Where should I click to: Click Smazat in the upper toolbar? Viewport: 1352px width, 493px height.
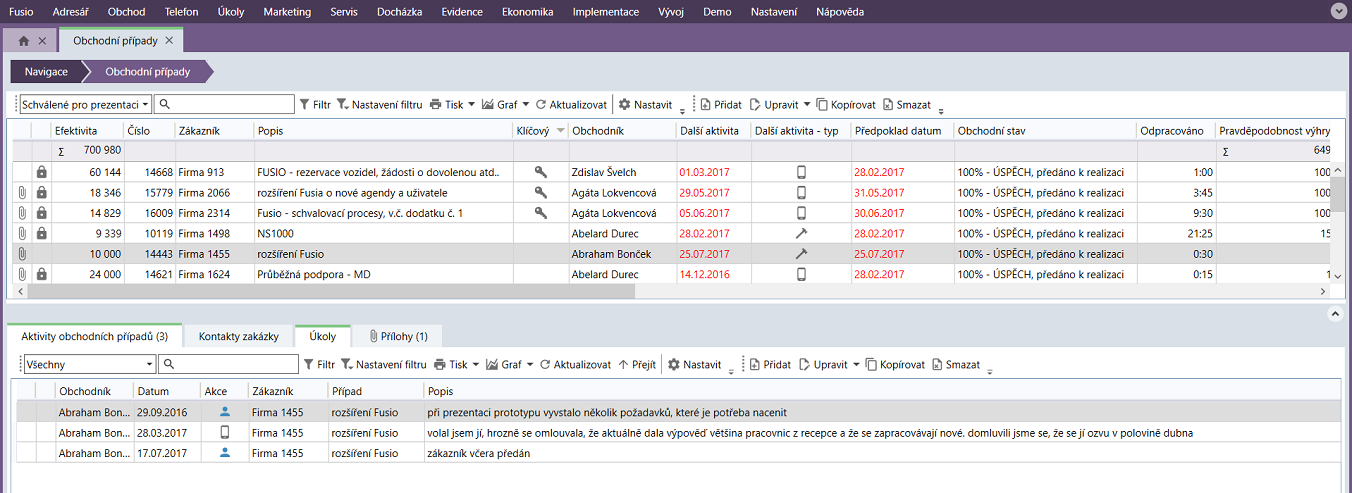click(x=906, y=104)
